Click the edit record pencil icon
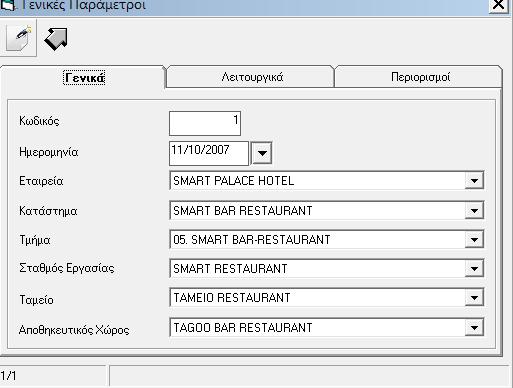 click(x=18, y=38)
